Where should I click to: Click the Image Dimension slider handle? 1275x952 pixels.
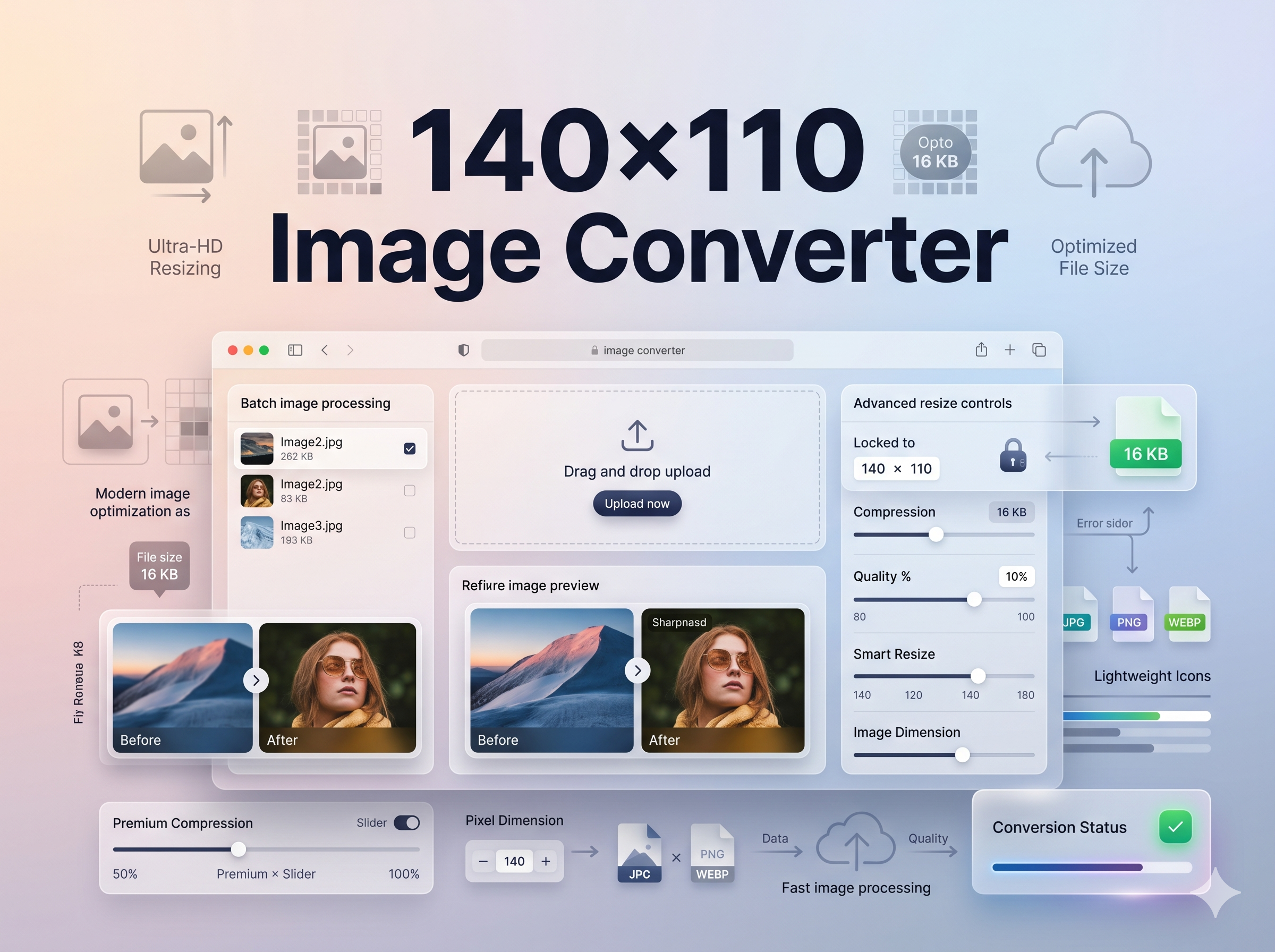[962, 755]
